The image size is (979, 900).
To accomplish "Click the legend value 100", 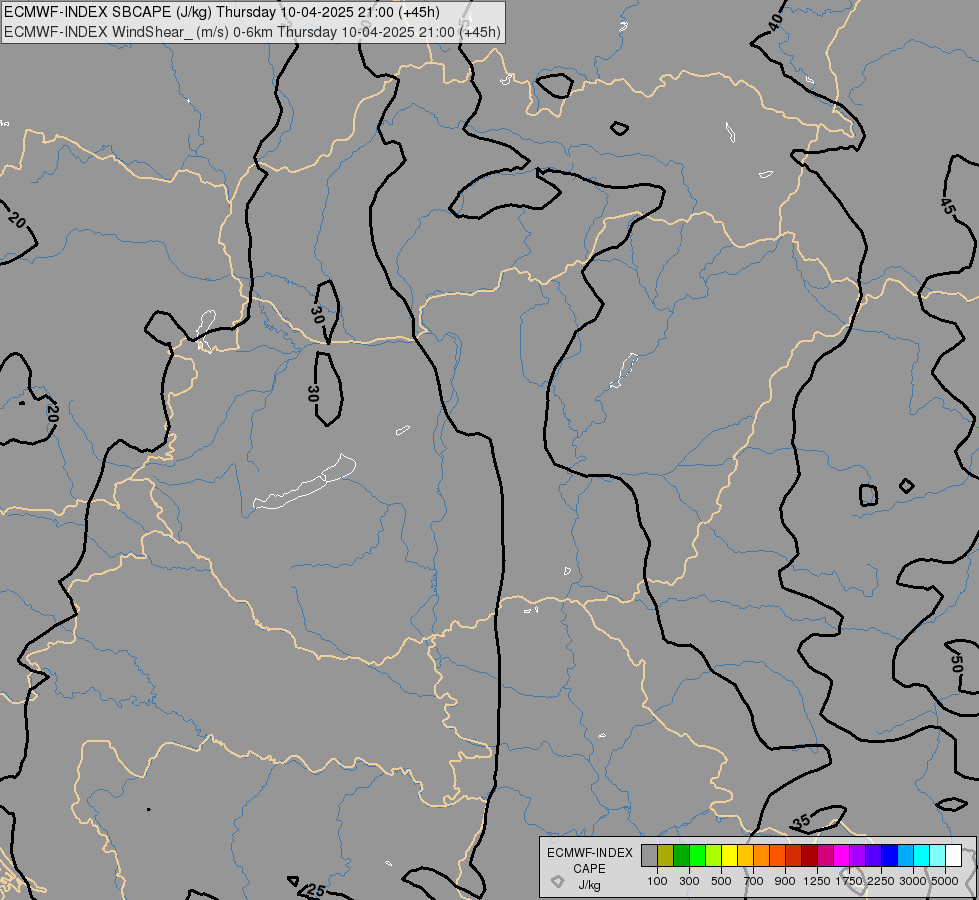I will pos(657,881).
